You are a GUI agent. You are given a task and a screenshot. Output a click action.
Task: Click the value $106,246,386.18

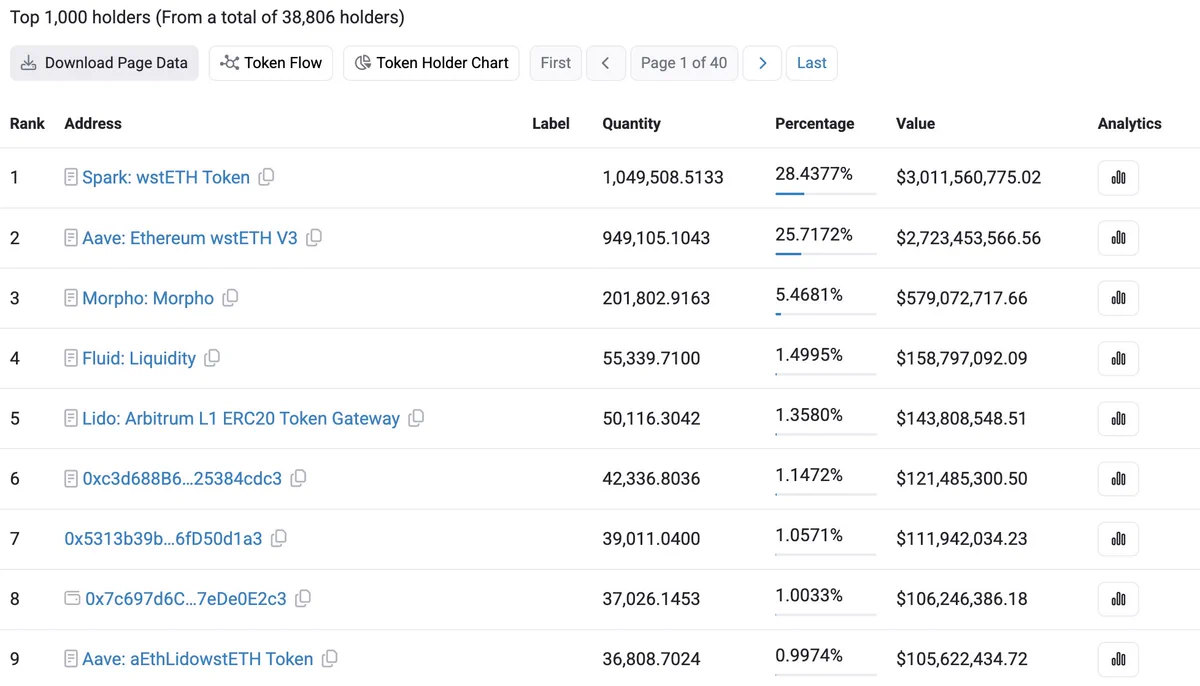(x=962, y=598)
